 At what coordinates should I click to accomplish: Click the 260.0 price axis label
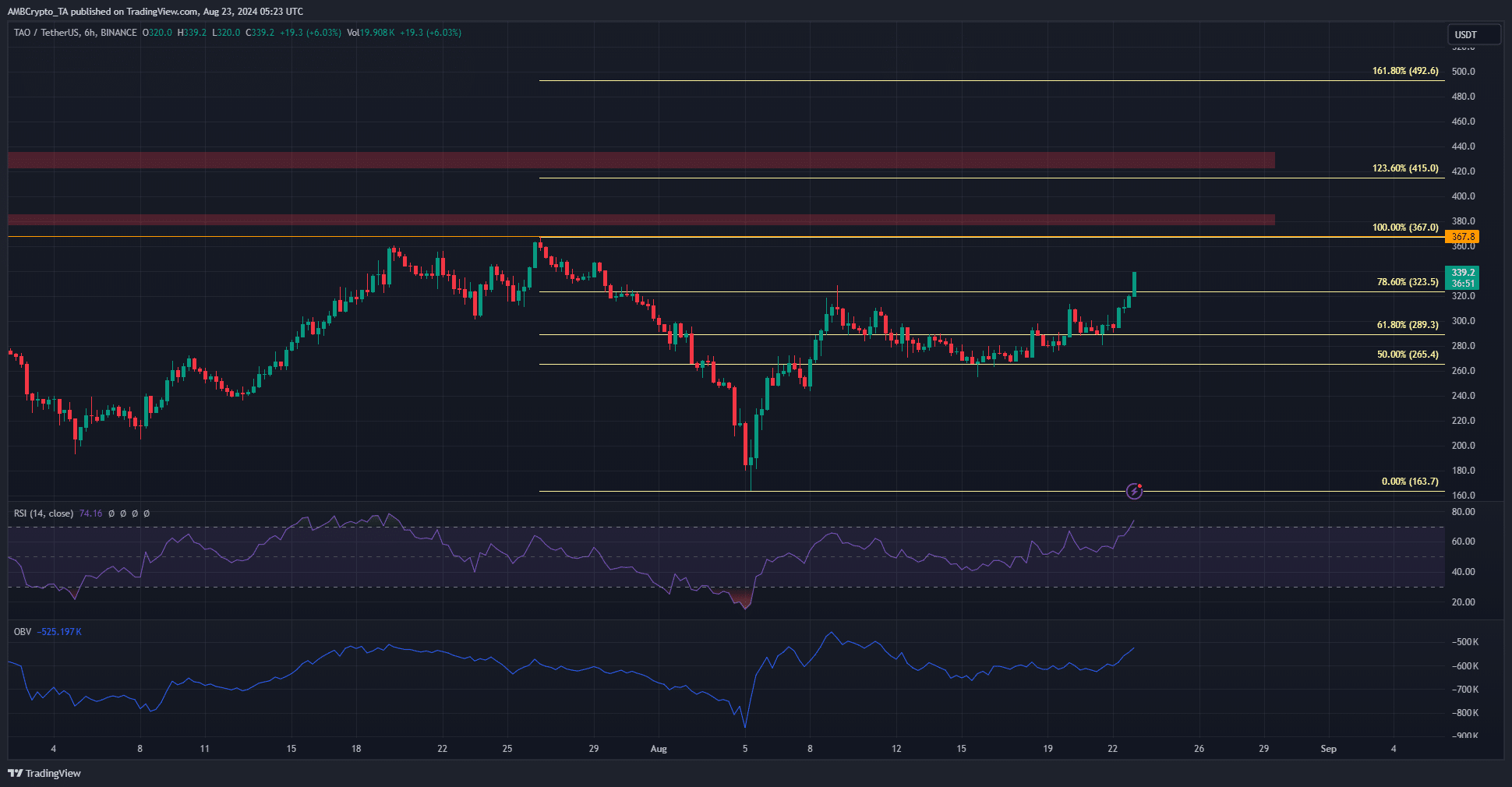tap(1463, 371)
